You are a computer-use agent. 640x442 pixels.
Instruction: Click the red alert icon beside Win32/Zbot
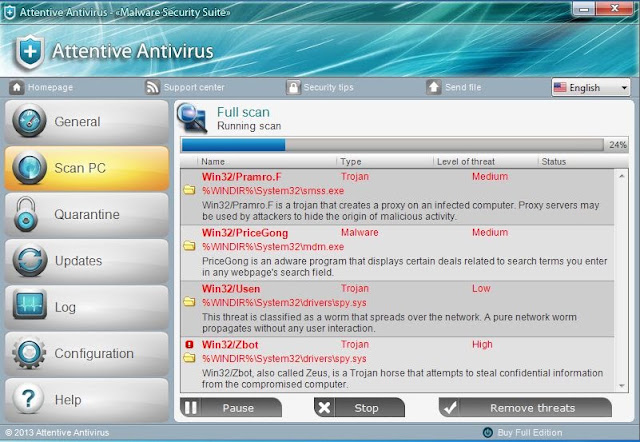[x=189, y=344]
